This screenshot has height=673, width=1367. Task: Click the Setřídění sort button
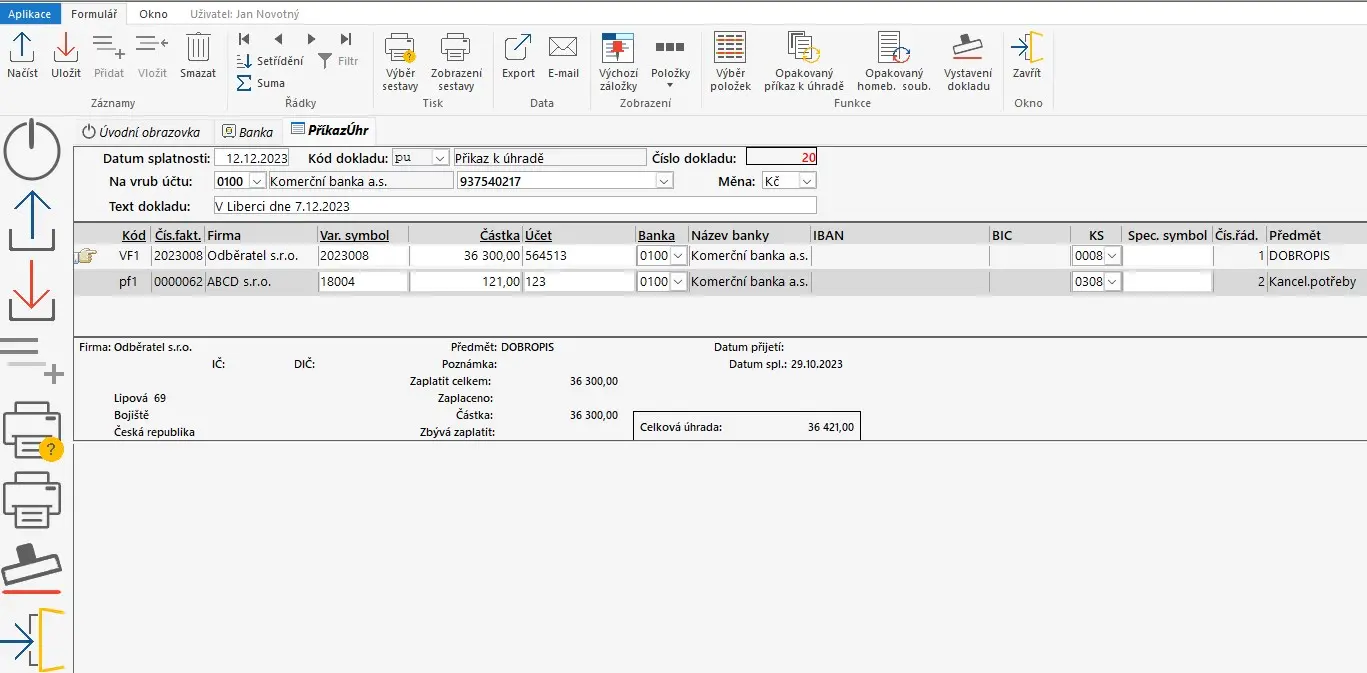(x=271, y=61)
